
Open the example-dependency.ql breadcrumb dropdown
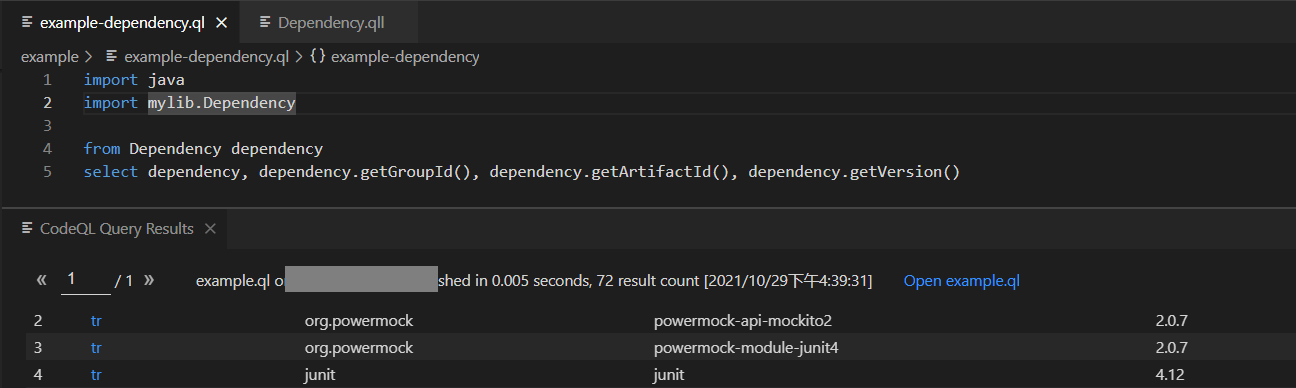pyautogui.click(x=206, y=57)
